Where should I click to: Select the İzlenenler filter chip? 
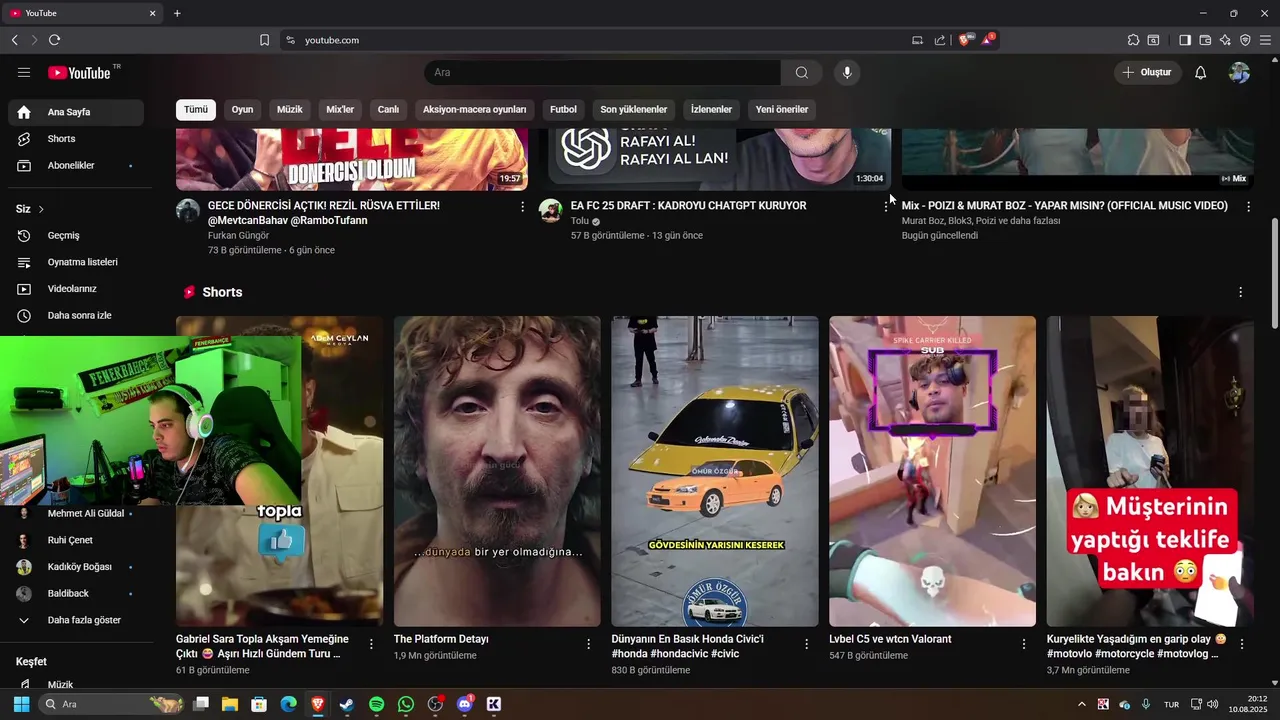click(711, 110)
